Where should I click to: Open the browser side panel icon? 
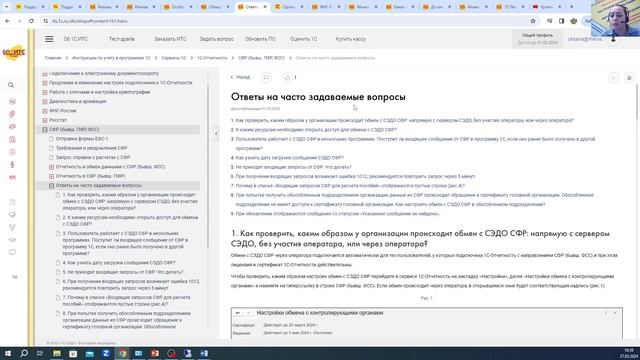[x=561, y=21]
